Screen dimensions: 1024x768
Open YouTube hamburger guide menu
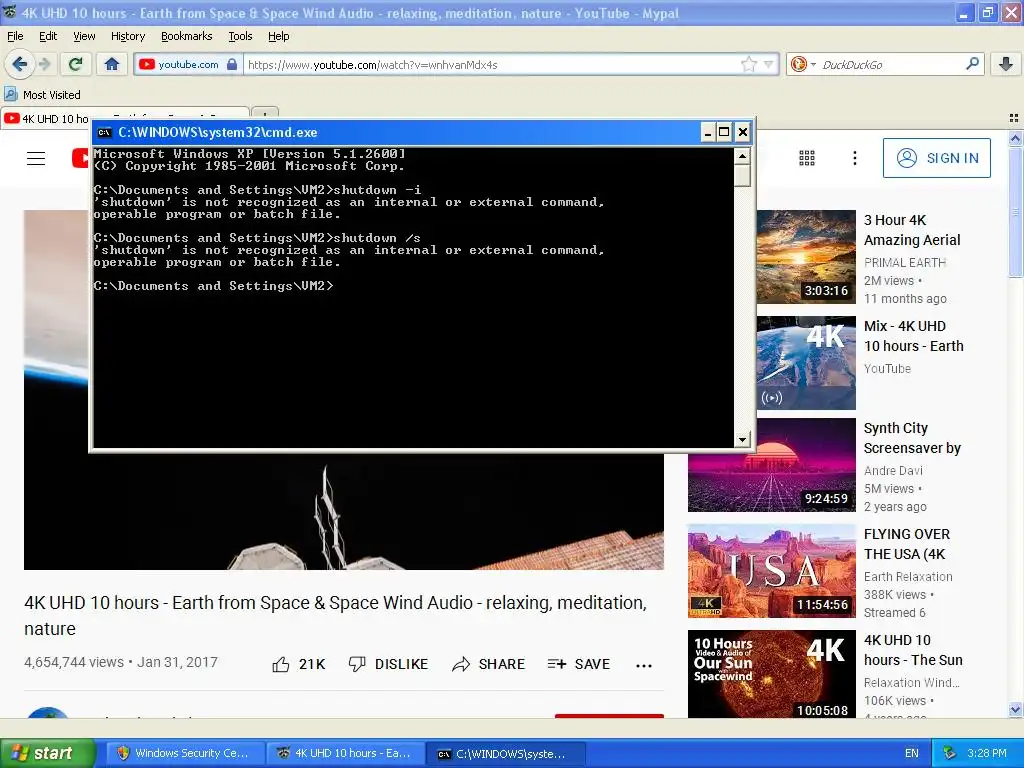tap(36, 158)
